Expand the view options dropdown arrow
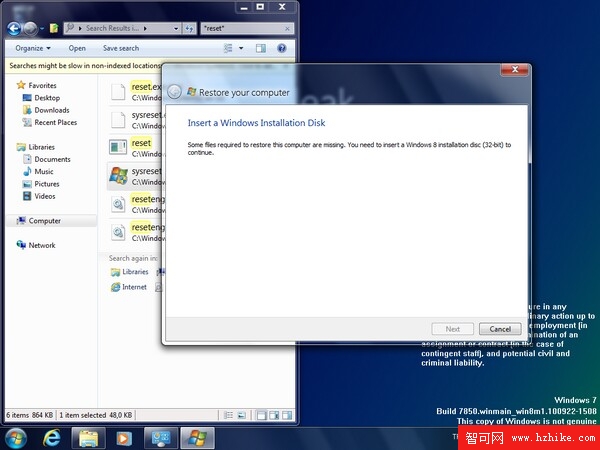This screenshot has width=600, height=450. pos(241,48)
